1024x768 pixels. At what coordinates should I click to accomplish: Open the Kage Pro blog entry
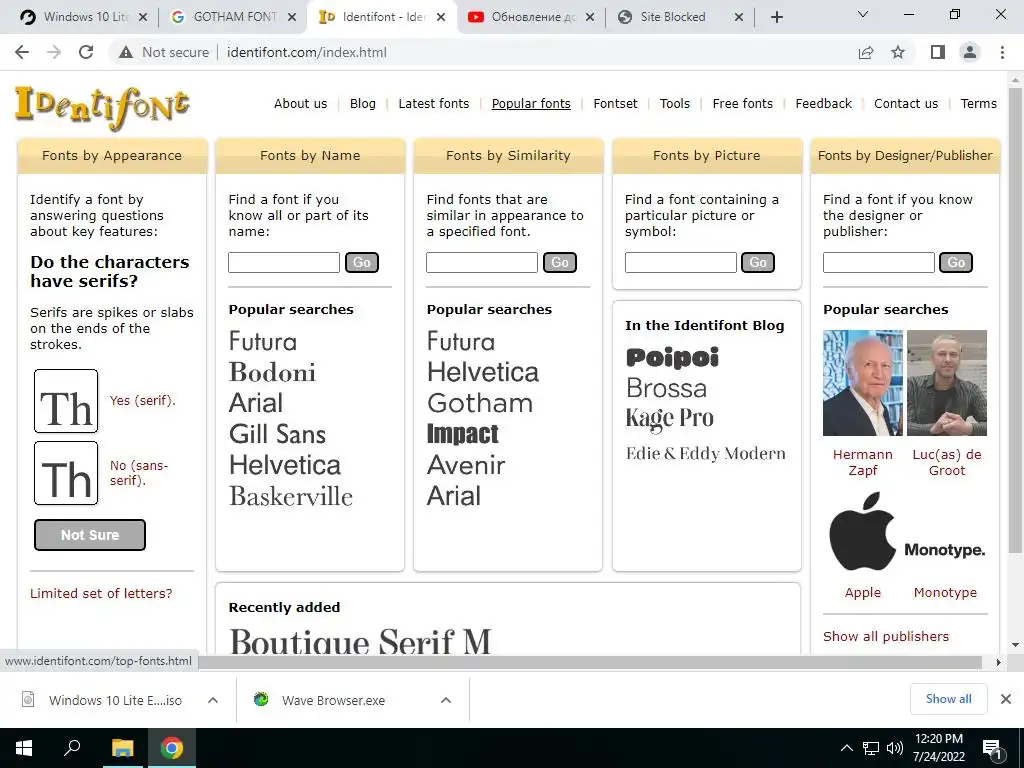pyautogui.click(x=669, y=418)
